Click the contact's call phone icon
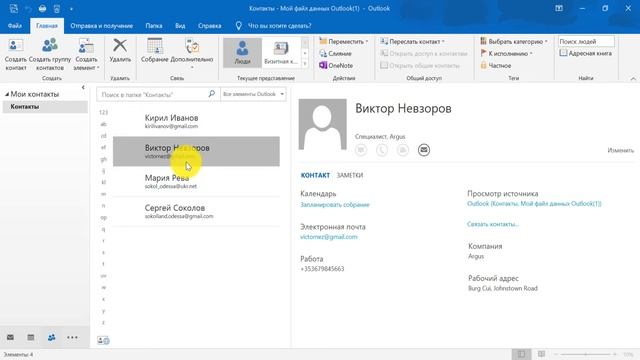 tap(382, 150)
